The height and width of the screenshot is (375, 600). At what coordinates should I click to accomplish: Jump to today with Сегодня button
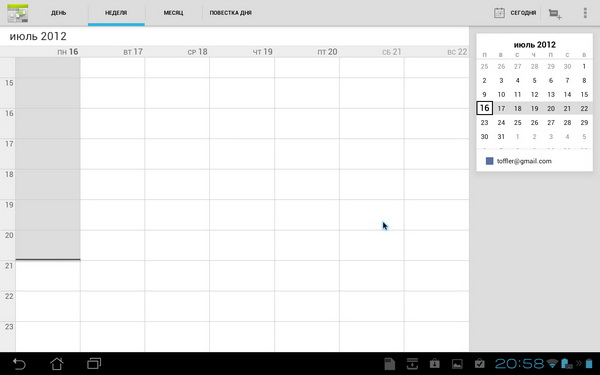pos(515,13)
